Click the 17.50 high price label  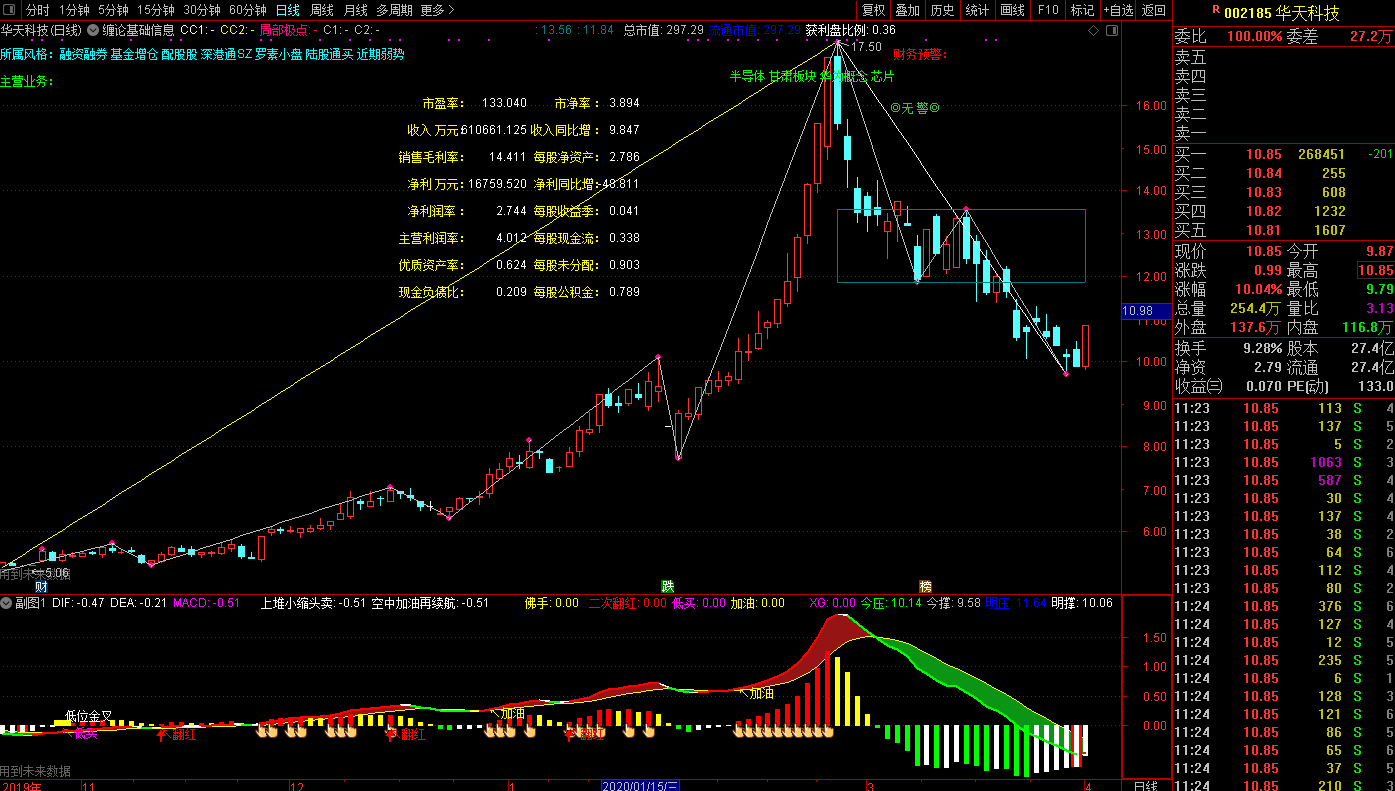click(866, 47)
